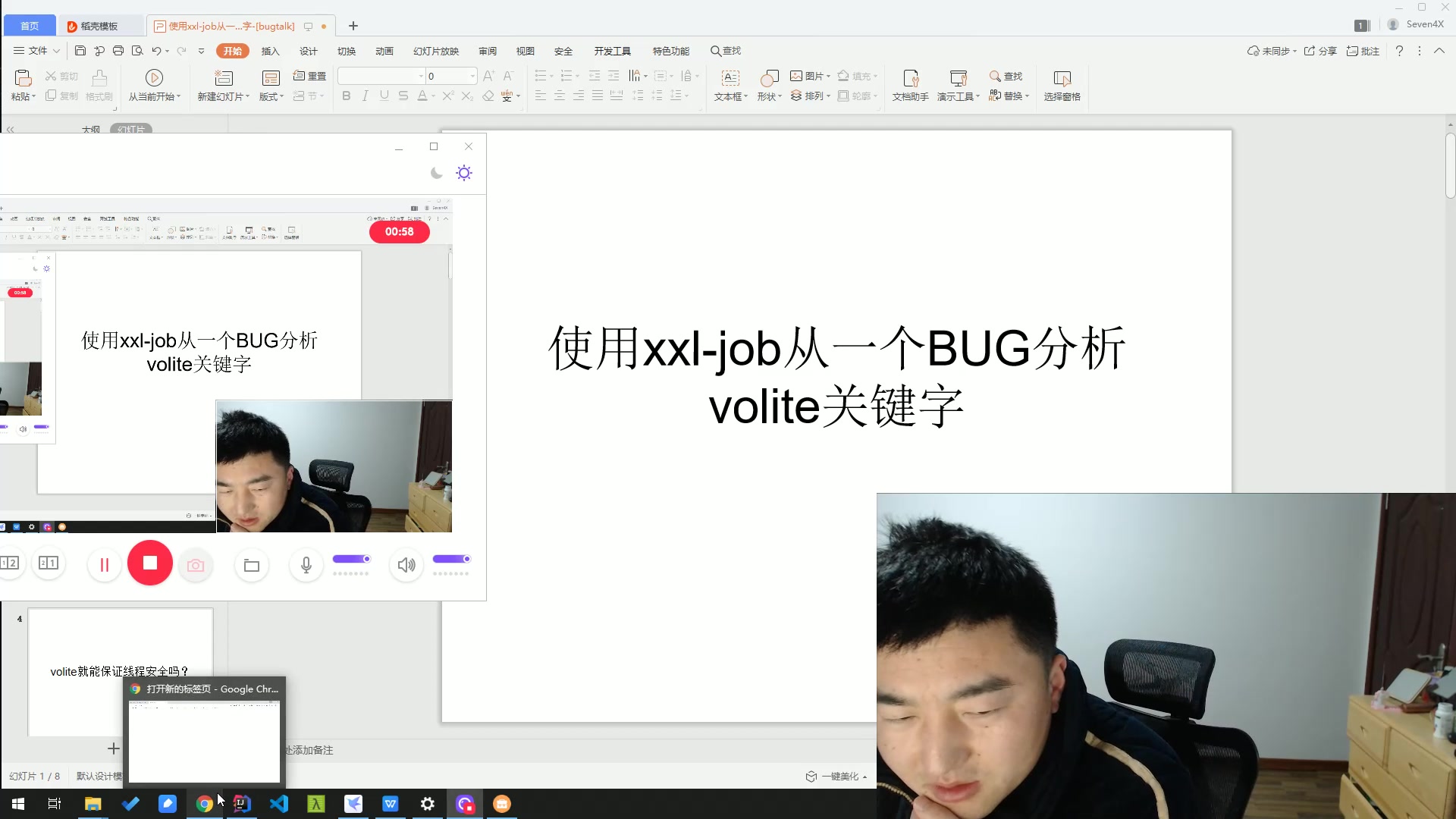The height and width of the screenshot is (819, 1456).
Task: Start slideshow from current slide icon
Action: (x=154, y=78)
